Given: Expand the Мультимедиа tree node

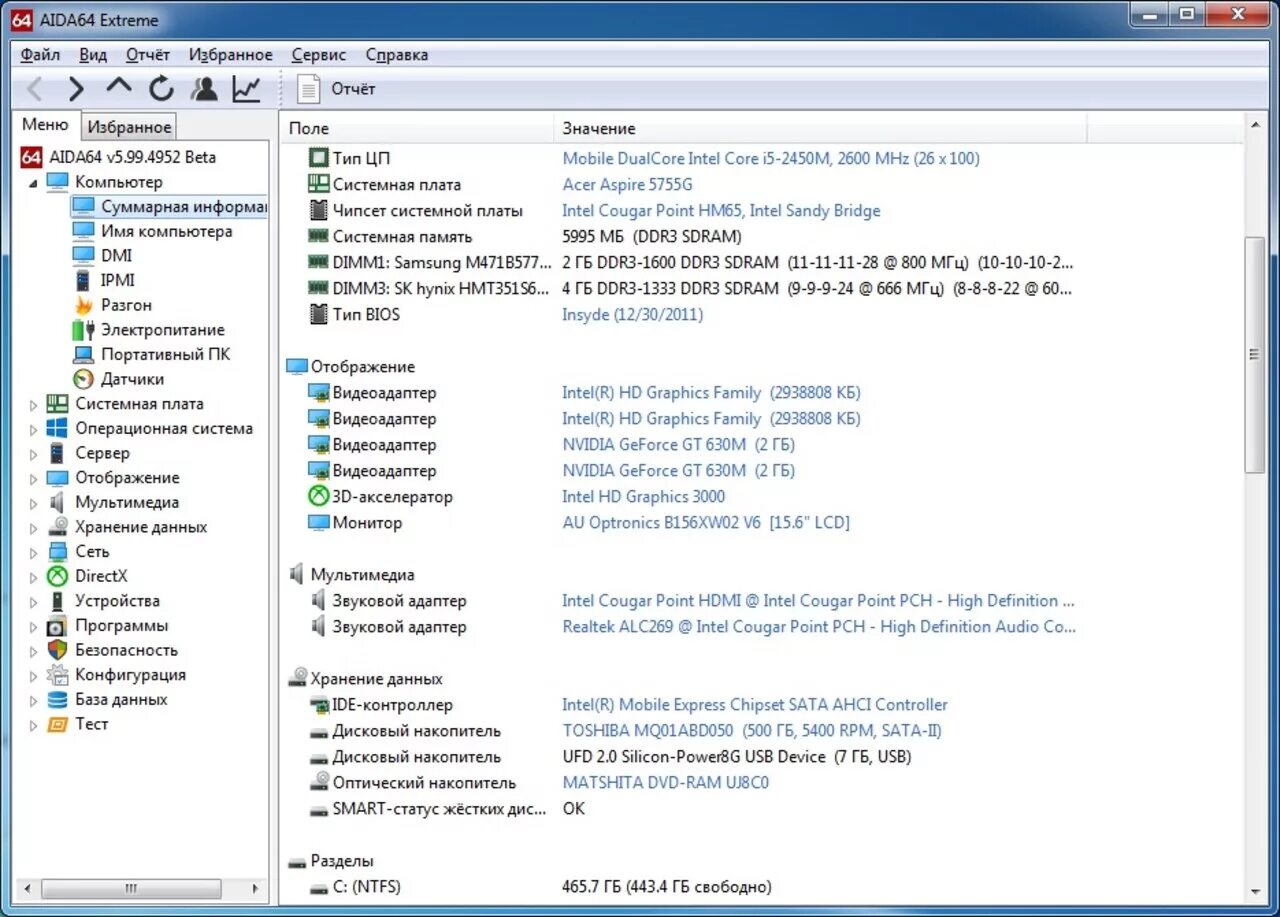Looking at the screenshot, I should point(32,503).
